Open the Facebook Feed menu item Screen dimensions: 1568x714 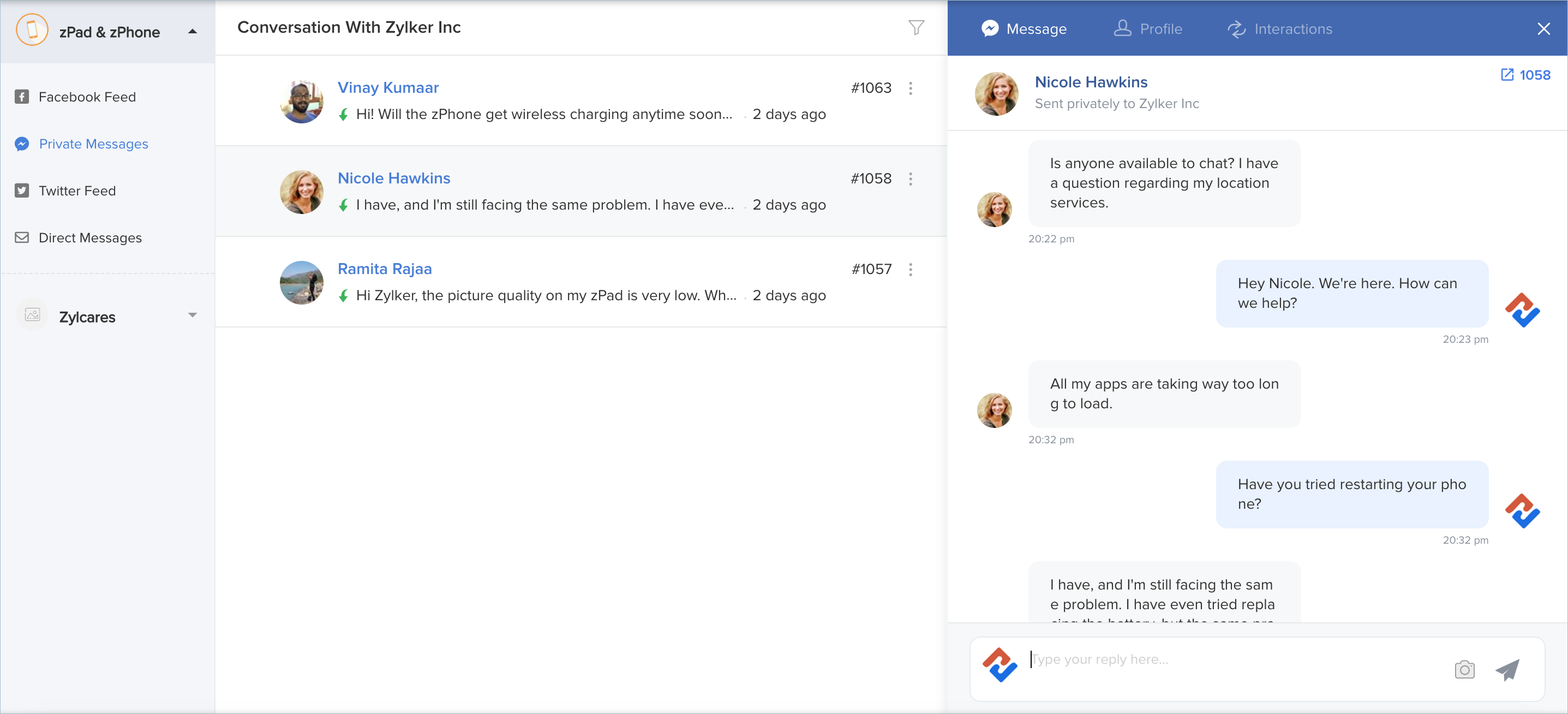tap(87, 97)
